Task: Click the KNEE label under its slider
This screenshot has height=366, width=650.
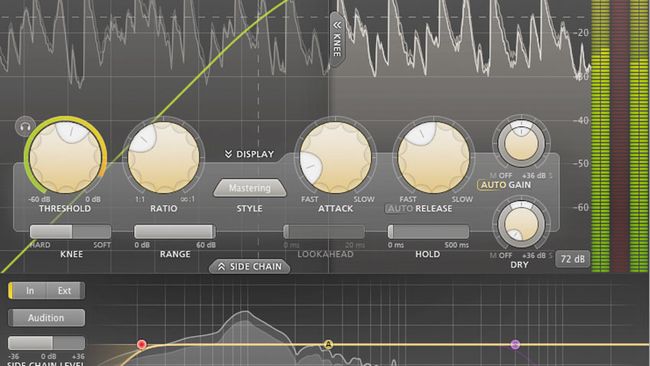Action: 71,254
